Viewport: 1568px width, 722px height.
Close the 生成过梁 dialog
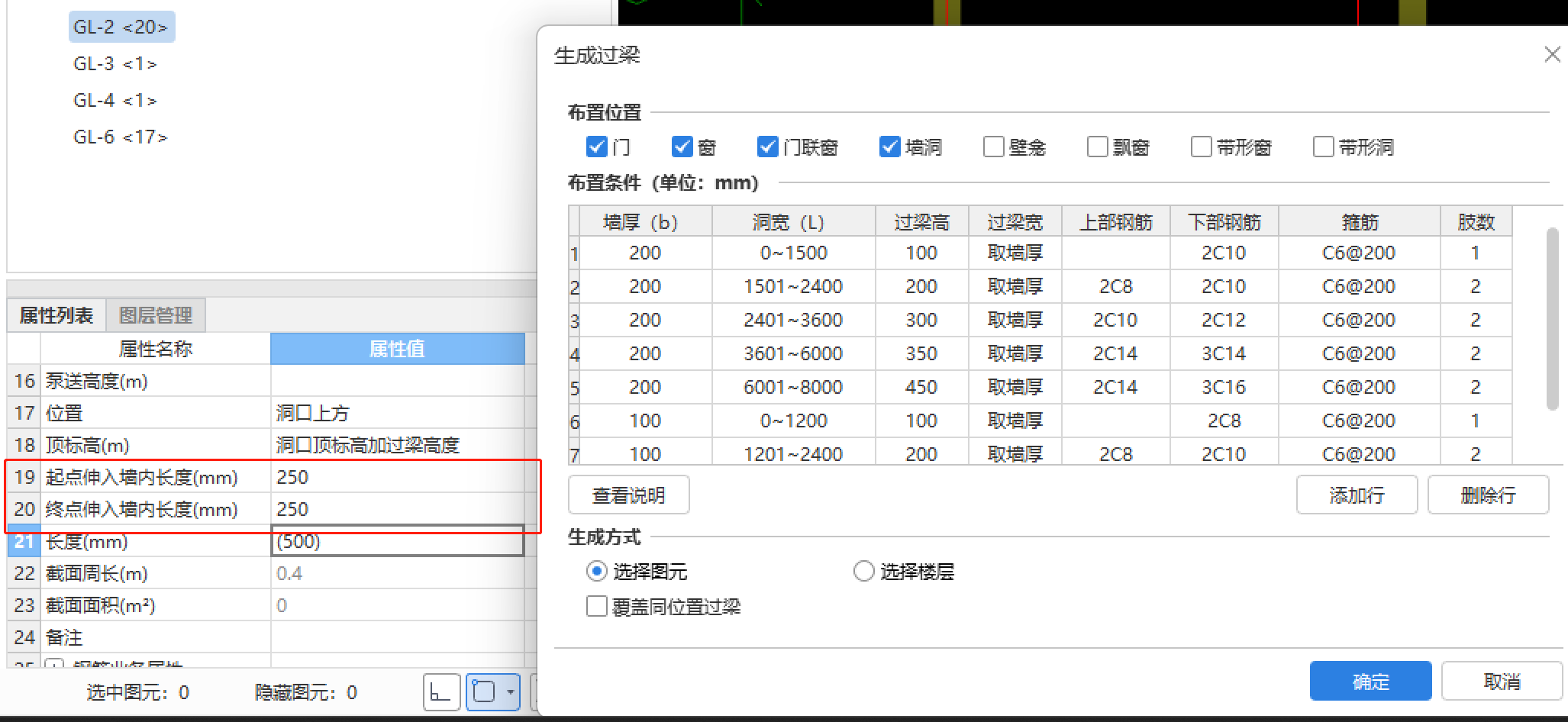click(x=1552, y=55)
